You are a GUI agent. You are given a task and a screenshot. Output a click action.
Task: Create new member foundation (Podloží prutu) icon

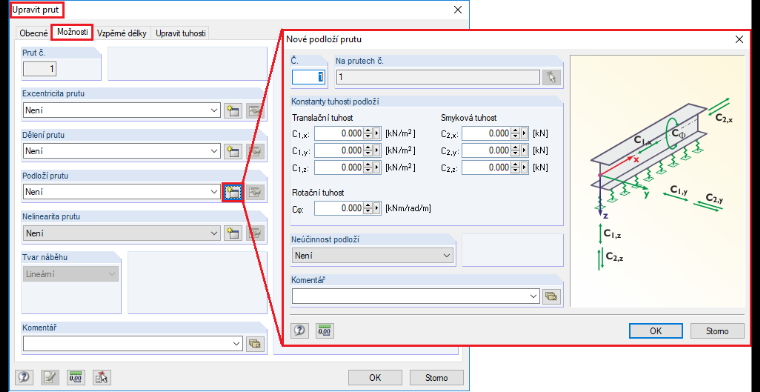click(233, 192)
